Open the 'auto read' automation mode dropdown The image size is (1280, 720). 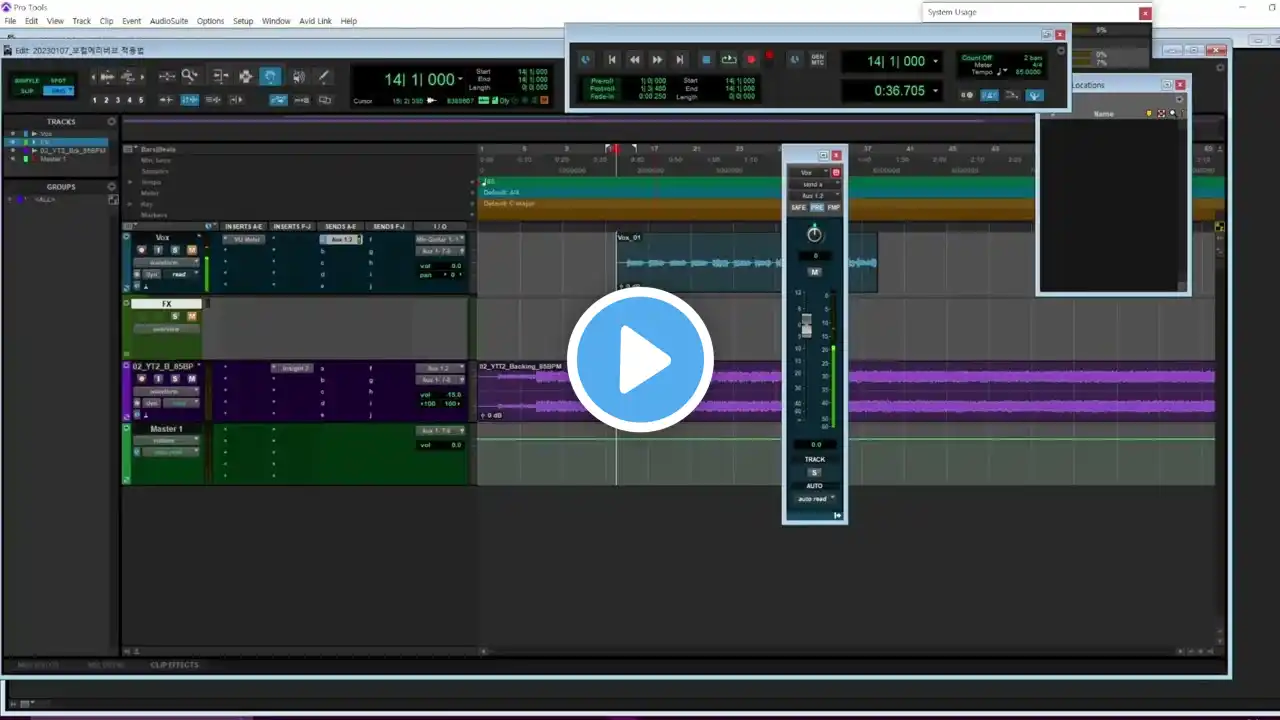point(815,498)
